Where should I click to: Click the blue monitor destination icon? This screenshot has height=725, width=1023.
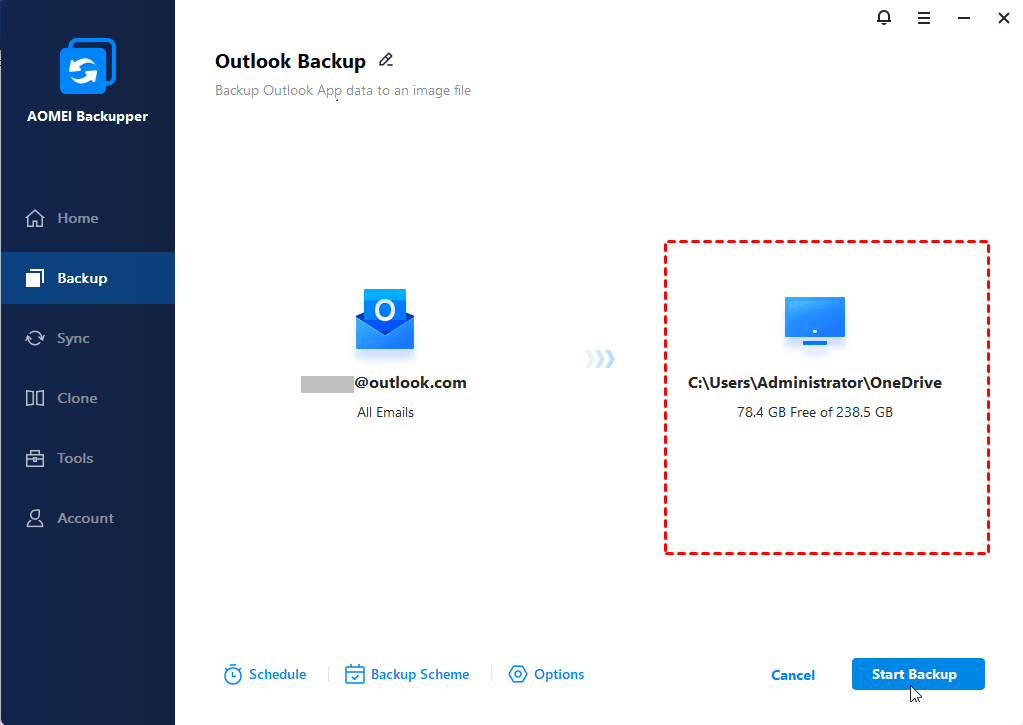click(815, 320)
